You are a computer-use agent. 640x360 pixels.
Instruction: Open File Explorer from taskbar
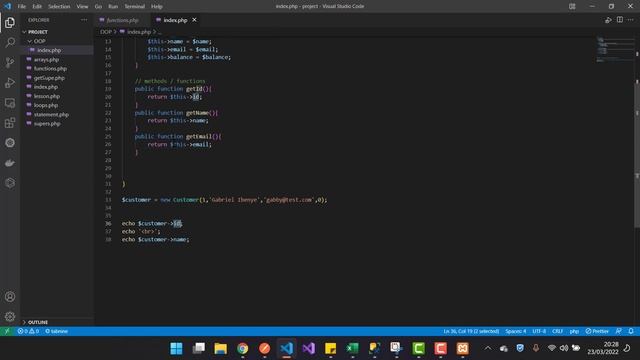(220, 349)
